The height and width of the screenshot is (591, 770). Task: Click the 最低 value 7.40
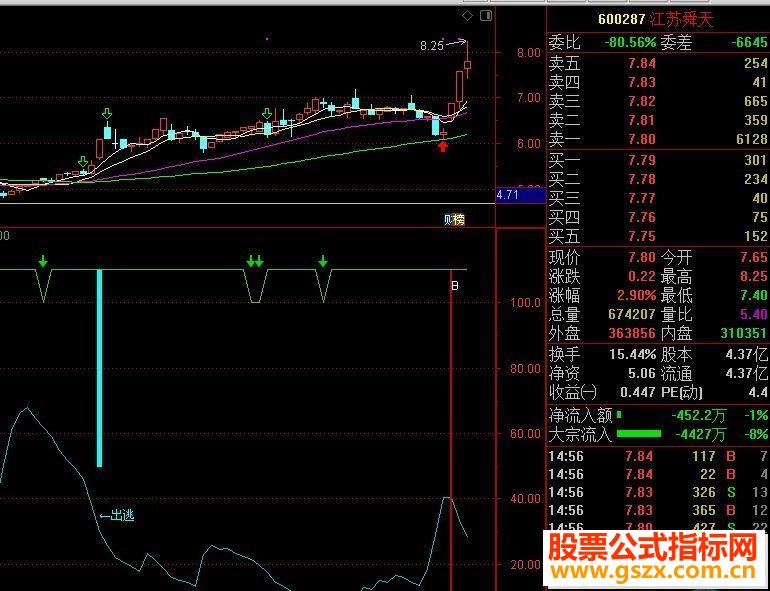coord(753,296)
